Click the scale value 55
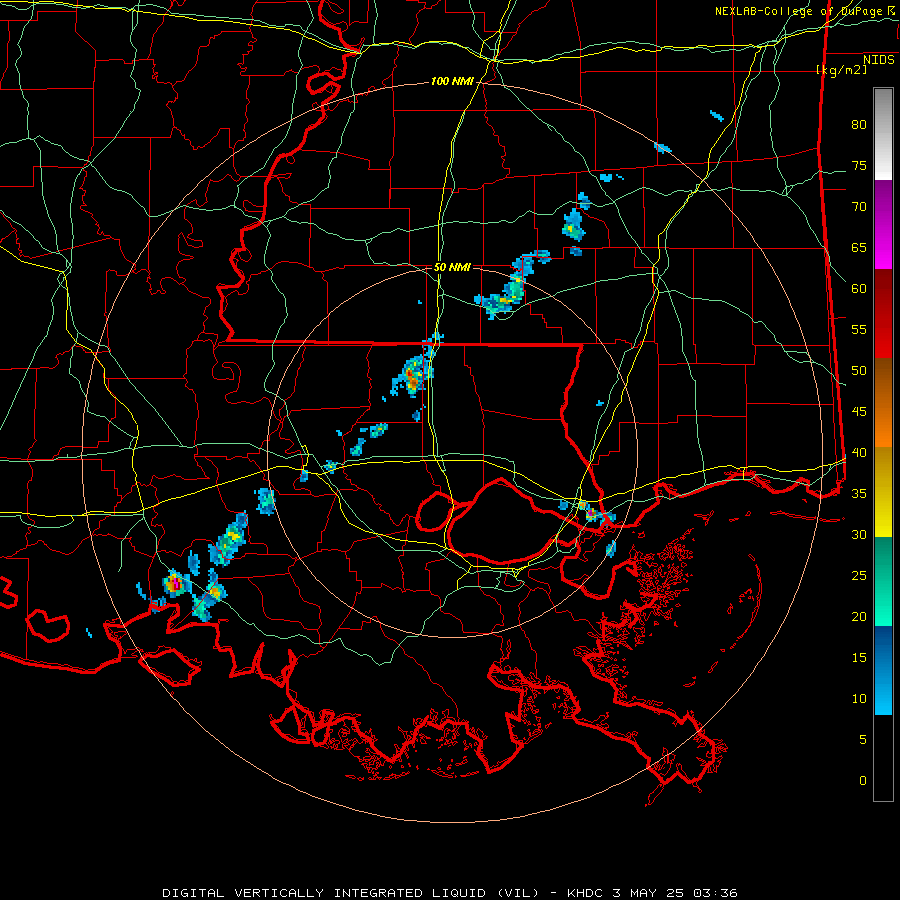The image size is (900, 900). point(859,329)
